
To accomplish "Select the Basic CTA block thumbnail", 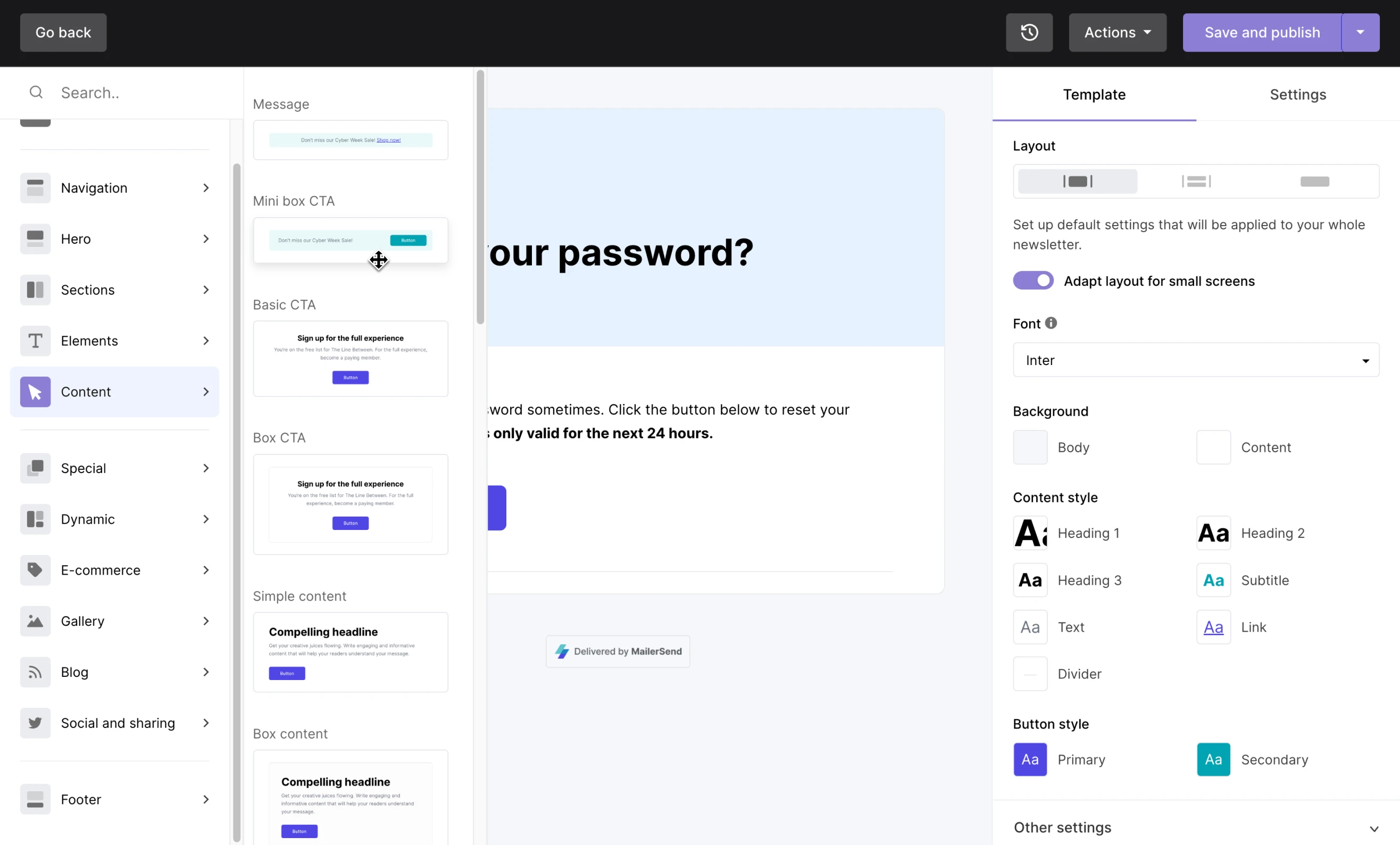I will pos(351,359).
